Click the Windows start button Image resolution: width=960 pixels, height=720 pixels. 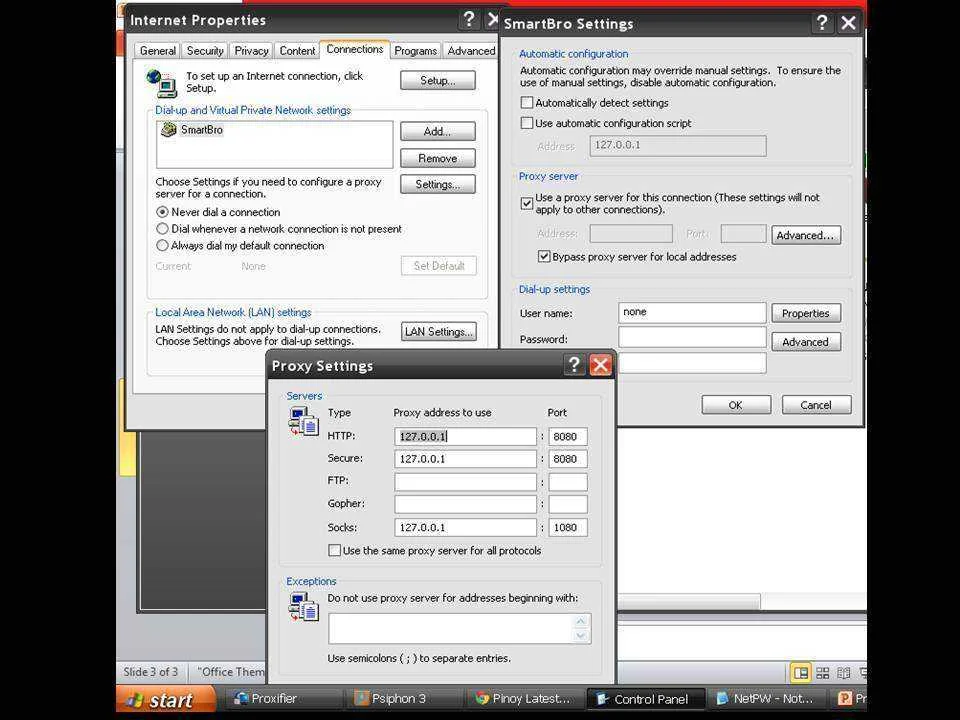(x=166, y=699)
